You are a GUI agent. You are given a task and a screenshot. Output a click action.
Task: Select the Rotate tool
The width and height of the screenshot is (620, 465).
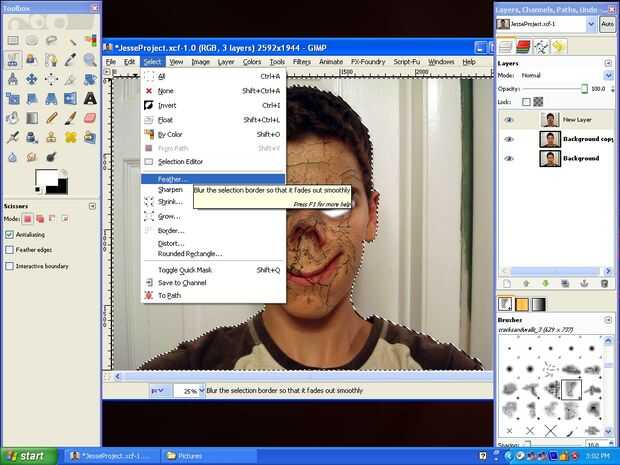point(90,79)
